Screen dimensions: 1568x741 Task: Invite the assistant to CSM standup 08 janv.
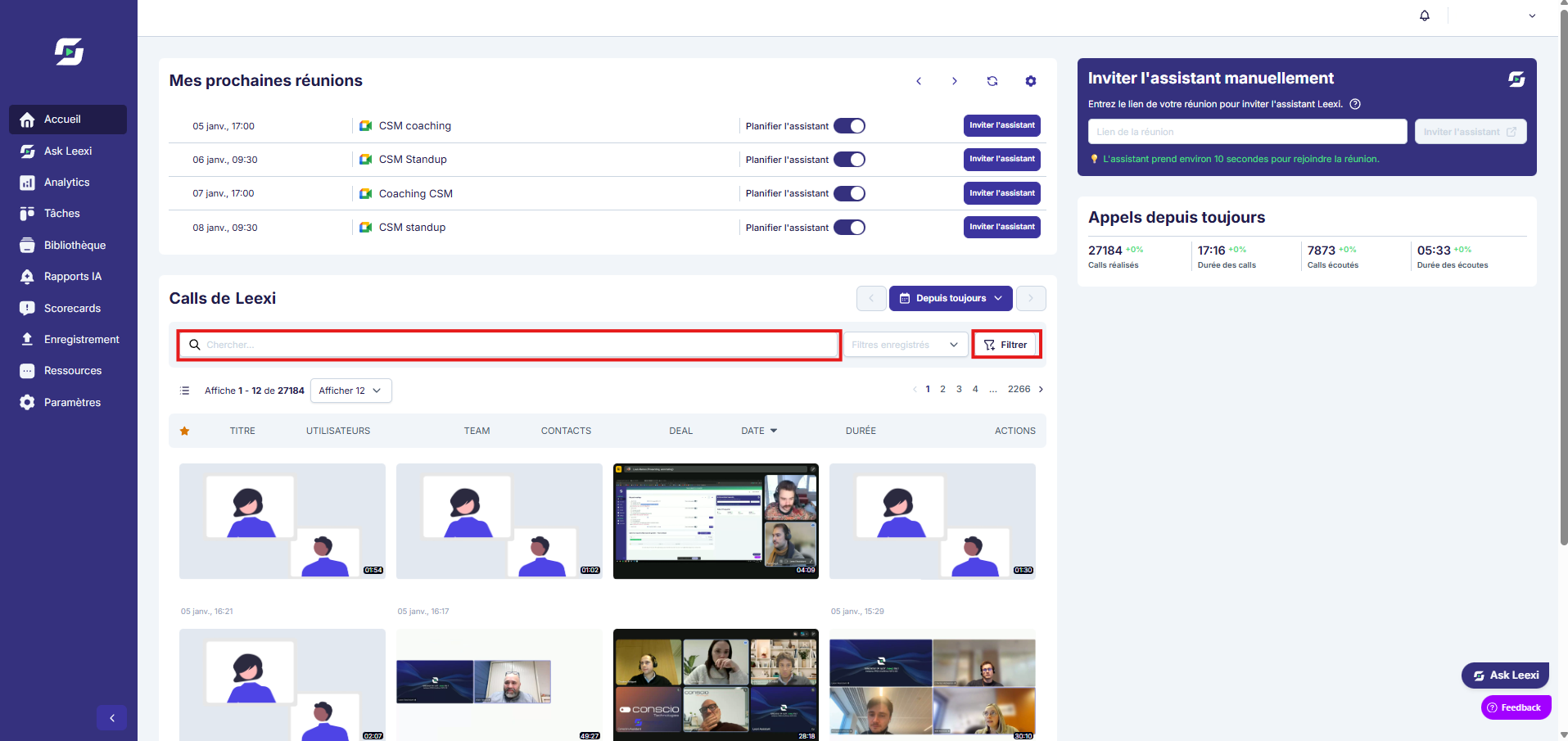pos(1002,227)
